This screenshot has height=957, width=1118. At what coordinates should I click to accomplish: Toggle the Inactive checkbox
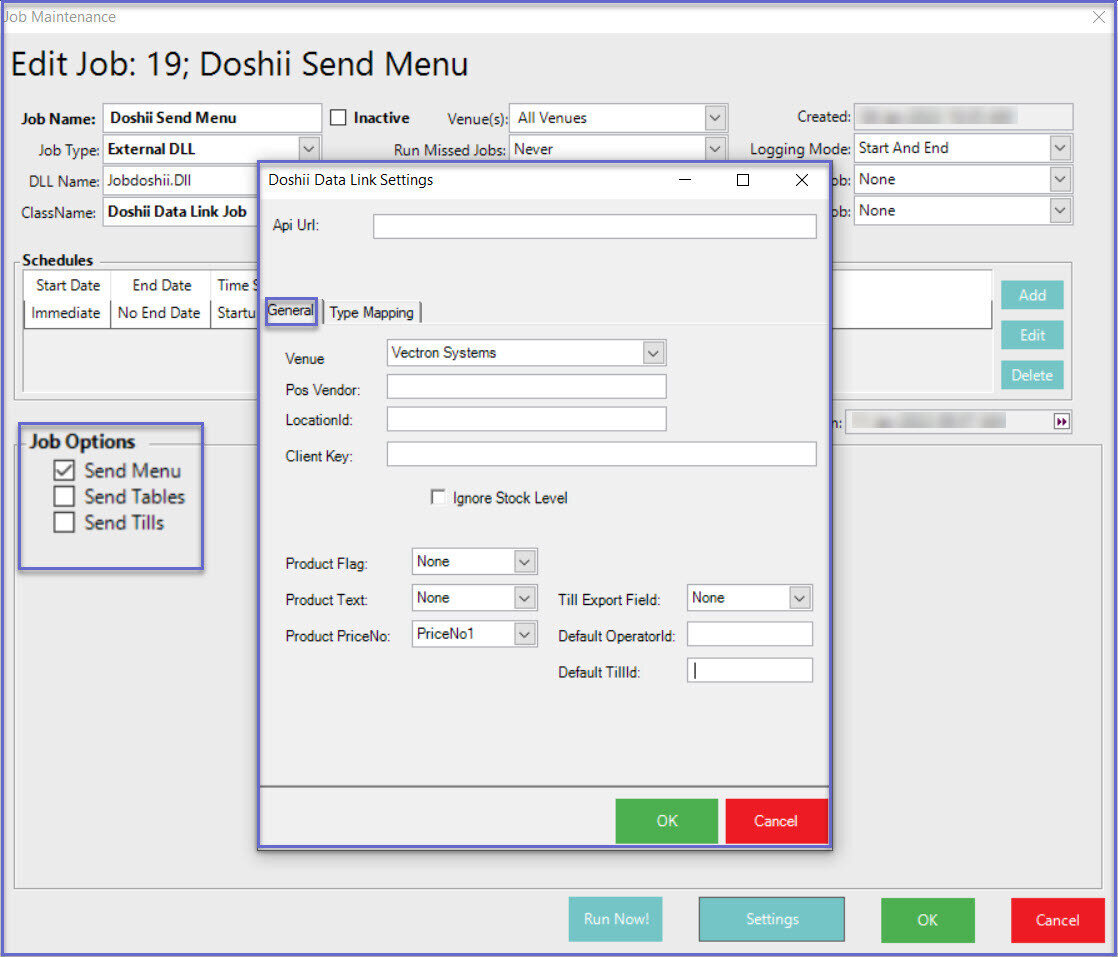tap(338, 118)
